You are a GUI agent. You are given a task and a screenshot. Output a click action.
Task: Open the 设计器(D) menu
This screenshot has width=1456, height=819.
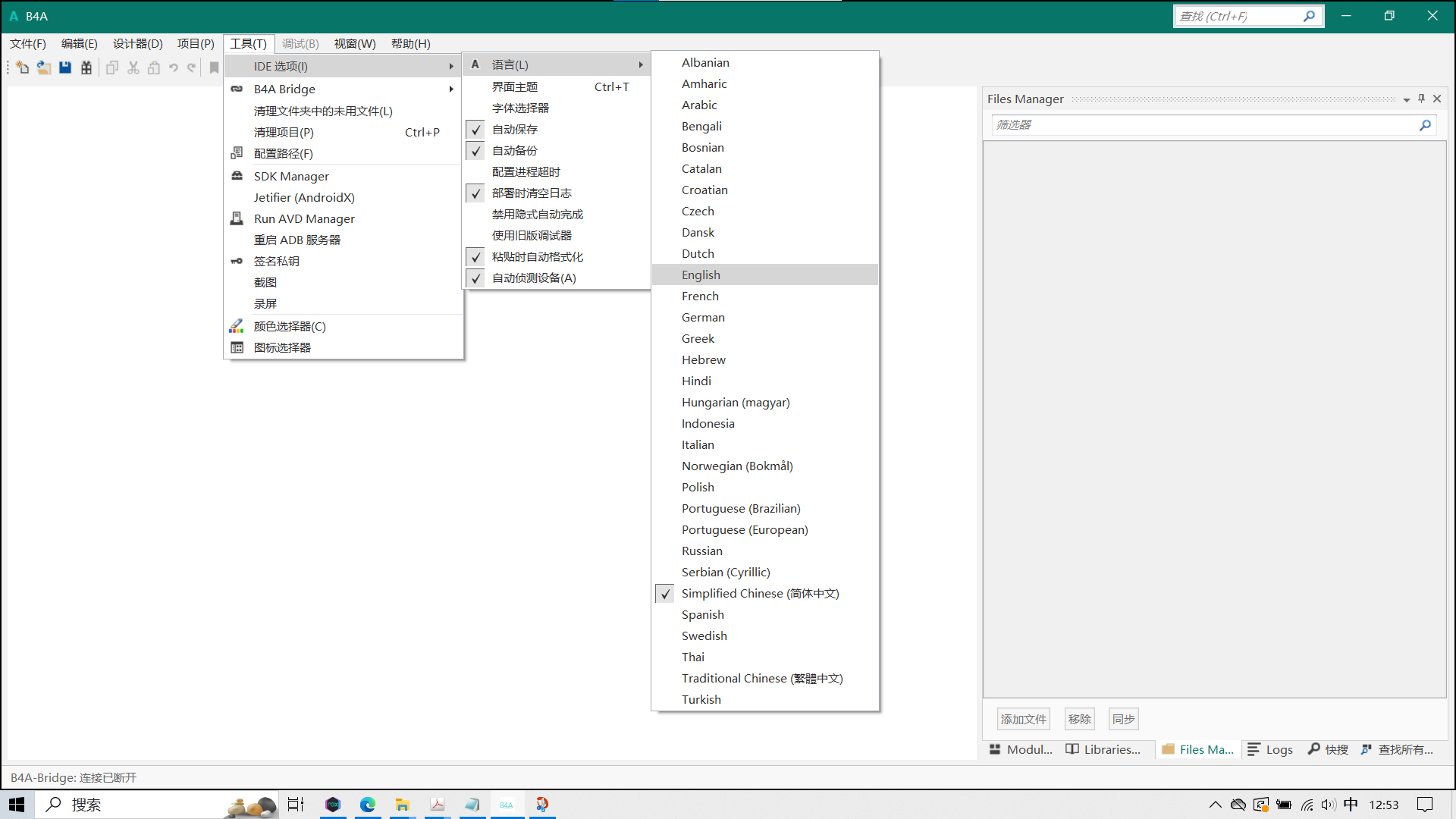(x=138, y=44)
